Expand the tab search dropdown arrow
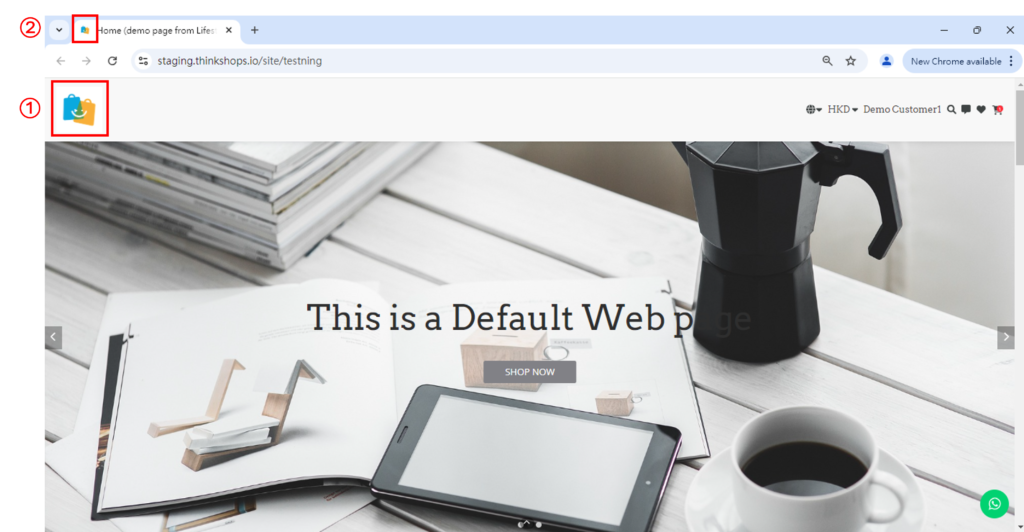The image size is (1024, 532). pos(59,30)
